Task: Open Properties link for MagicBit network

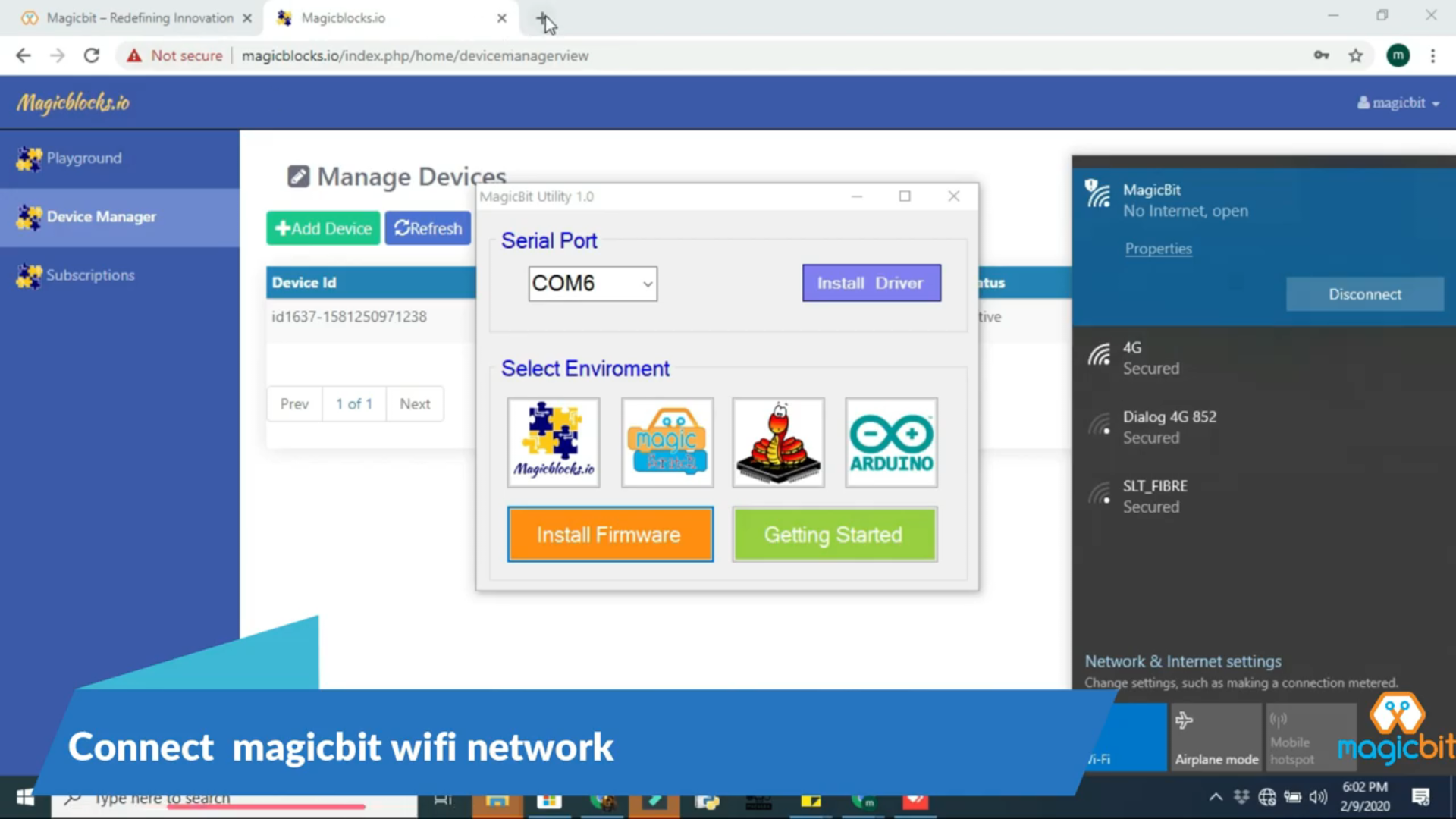Action: pos(1158,249)
